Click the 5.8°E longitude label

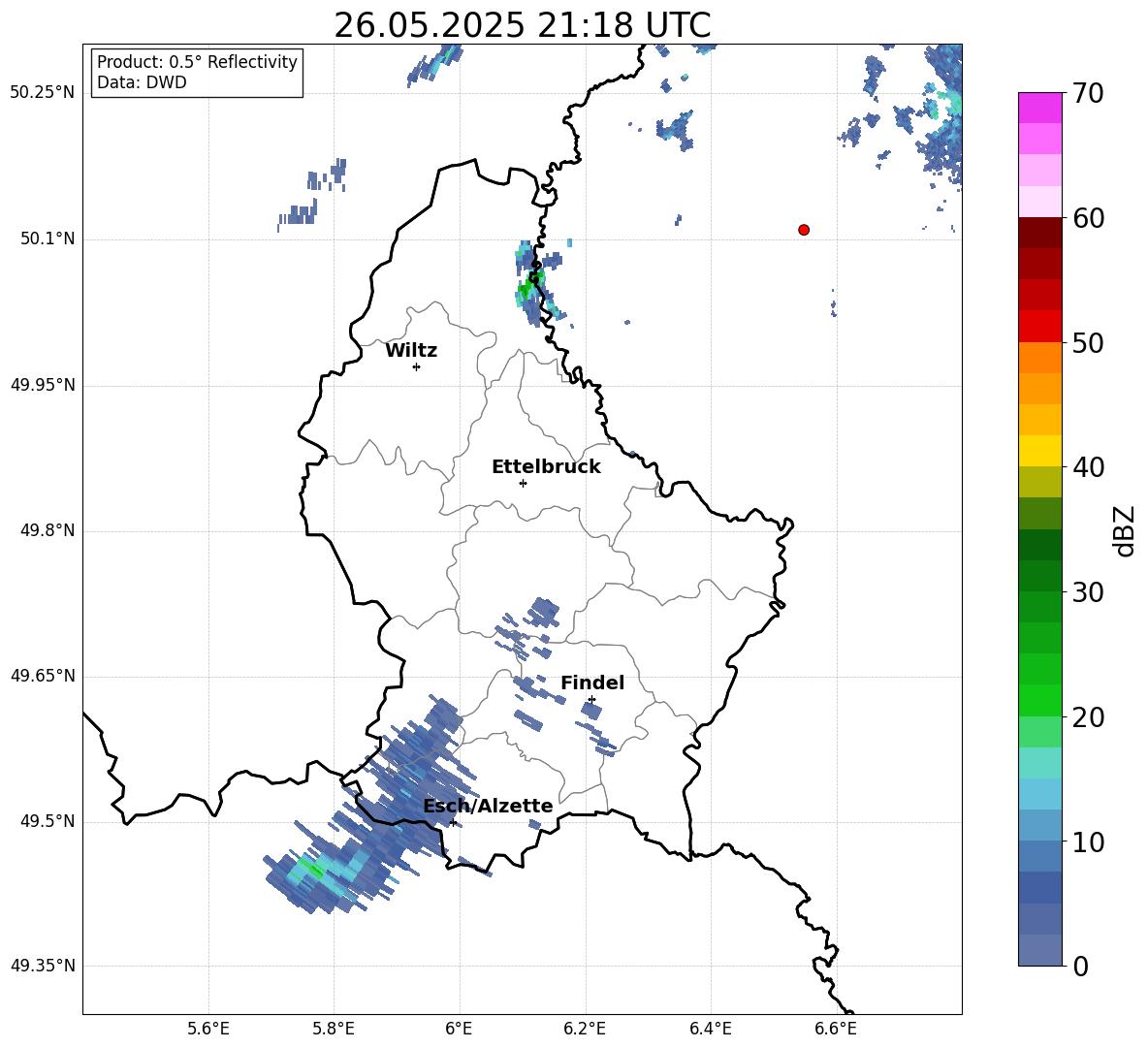pos(334,1029)
